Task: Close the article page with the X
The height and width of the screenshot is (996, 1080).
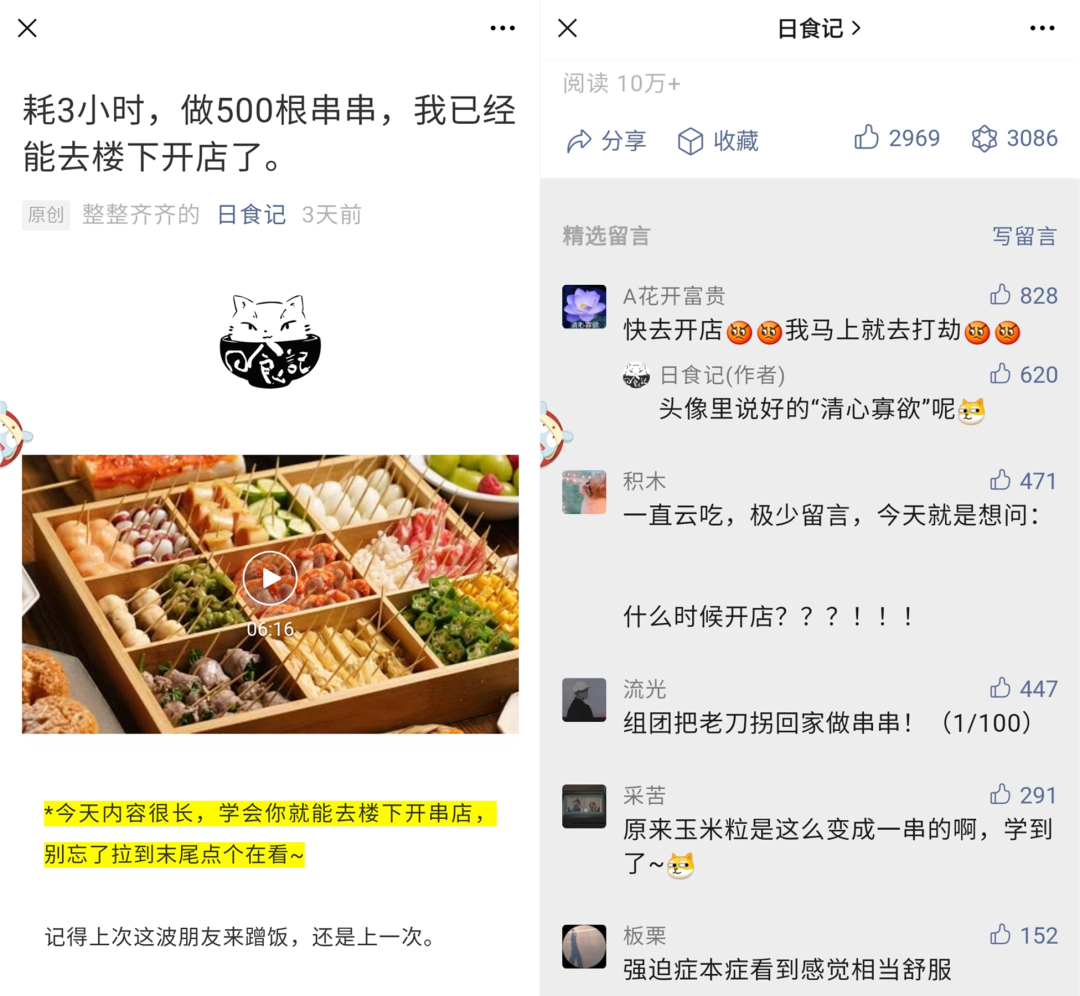Action: pyautogui.click(x=28, y=28)
